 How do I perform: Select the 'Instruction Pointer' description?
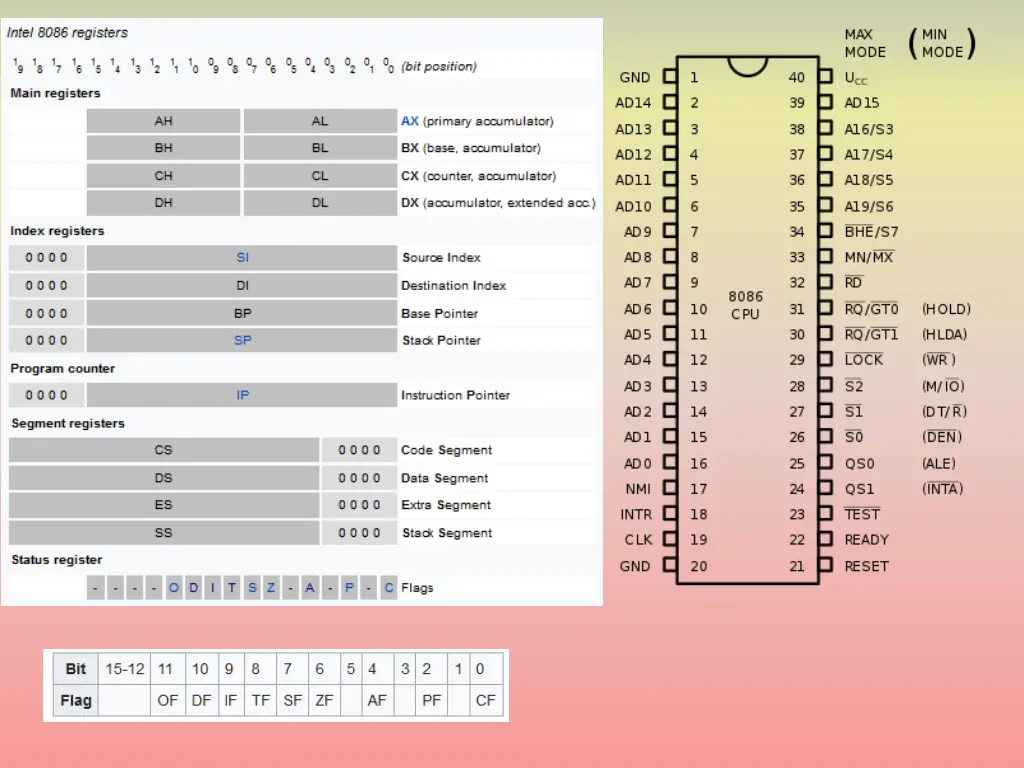(x=456, y=395)
